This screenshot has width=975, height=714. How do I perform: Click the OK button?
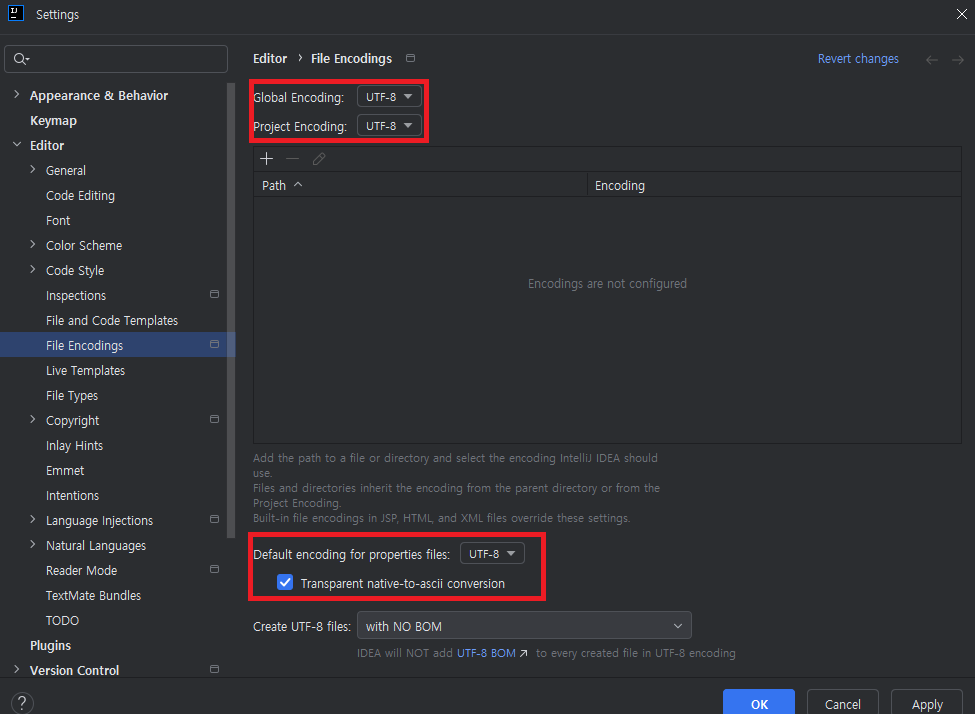tap(759, 703)
